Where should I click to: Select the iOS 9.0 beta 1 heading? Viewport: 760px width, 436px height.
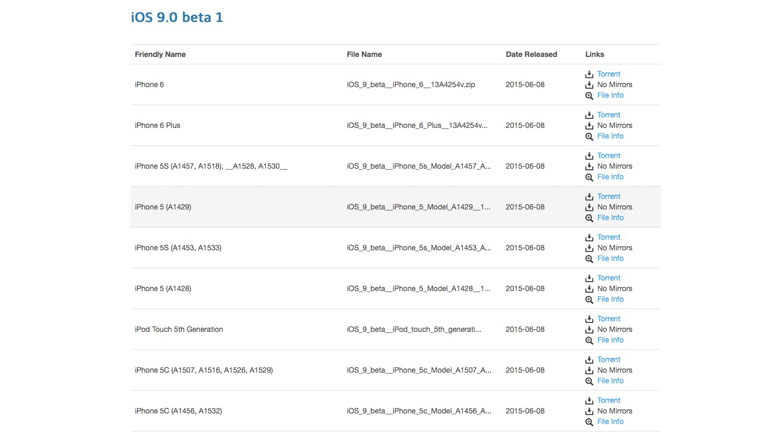(x=177, y=17)
